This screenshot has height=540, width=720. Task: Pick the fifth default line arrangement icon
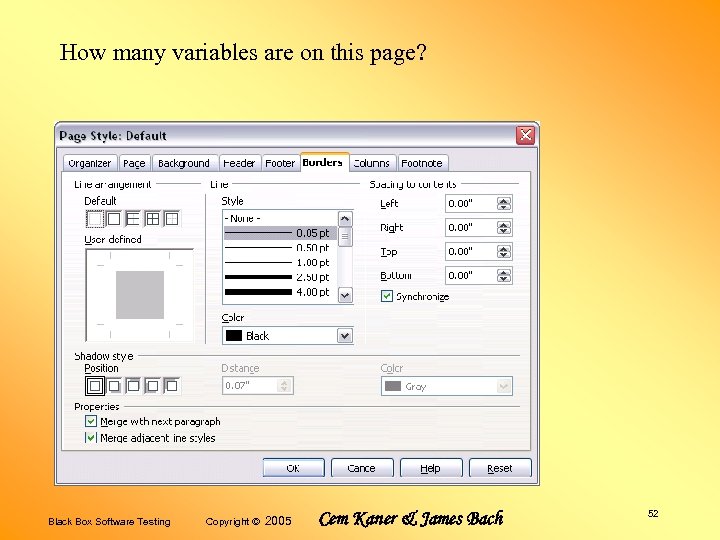tap(172, 219)
